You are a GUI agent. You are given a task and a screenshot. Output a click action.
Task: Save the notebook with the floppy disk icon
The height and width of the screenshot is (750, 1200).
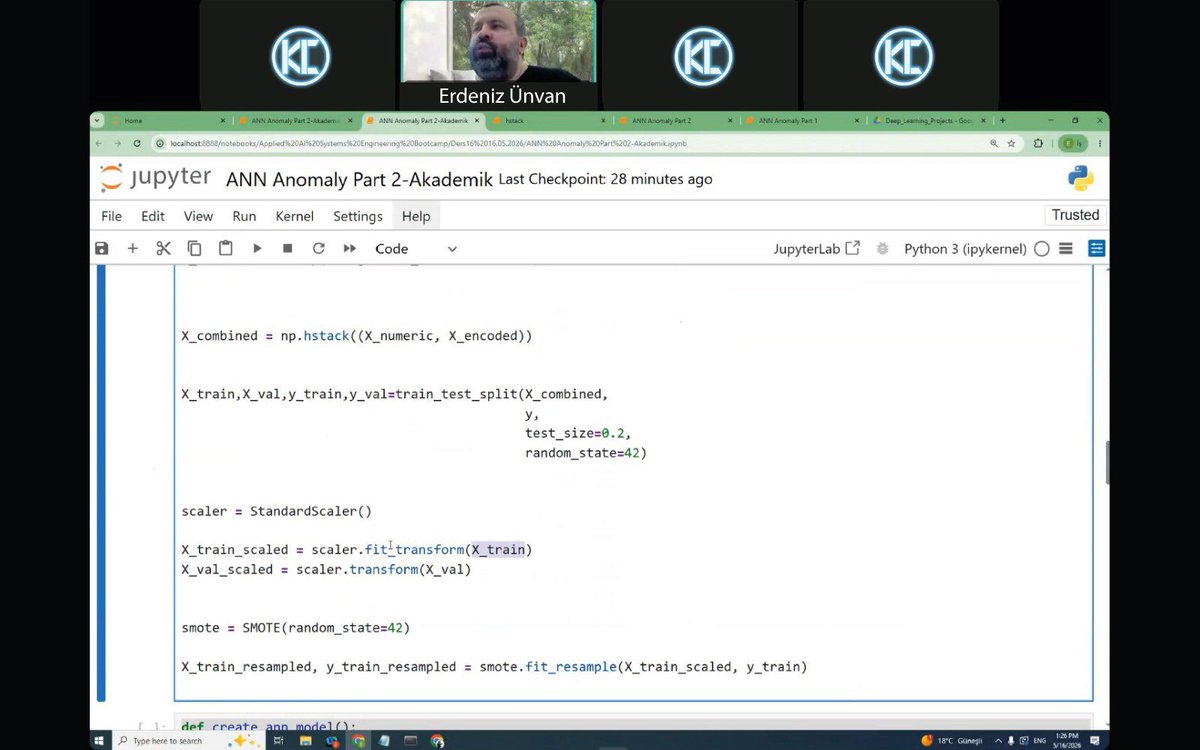click(x=101, y=248)
